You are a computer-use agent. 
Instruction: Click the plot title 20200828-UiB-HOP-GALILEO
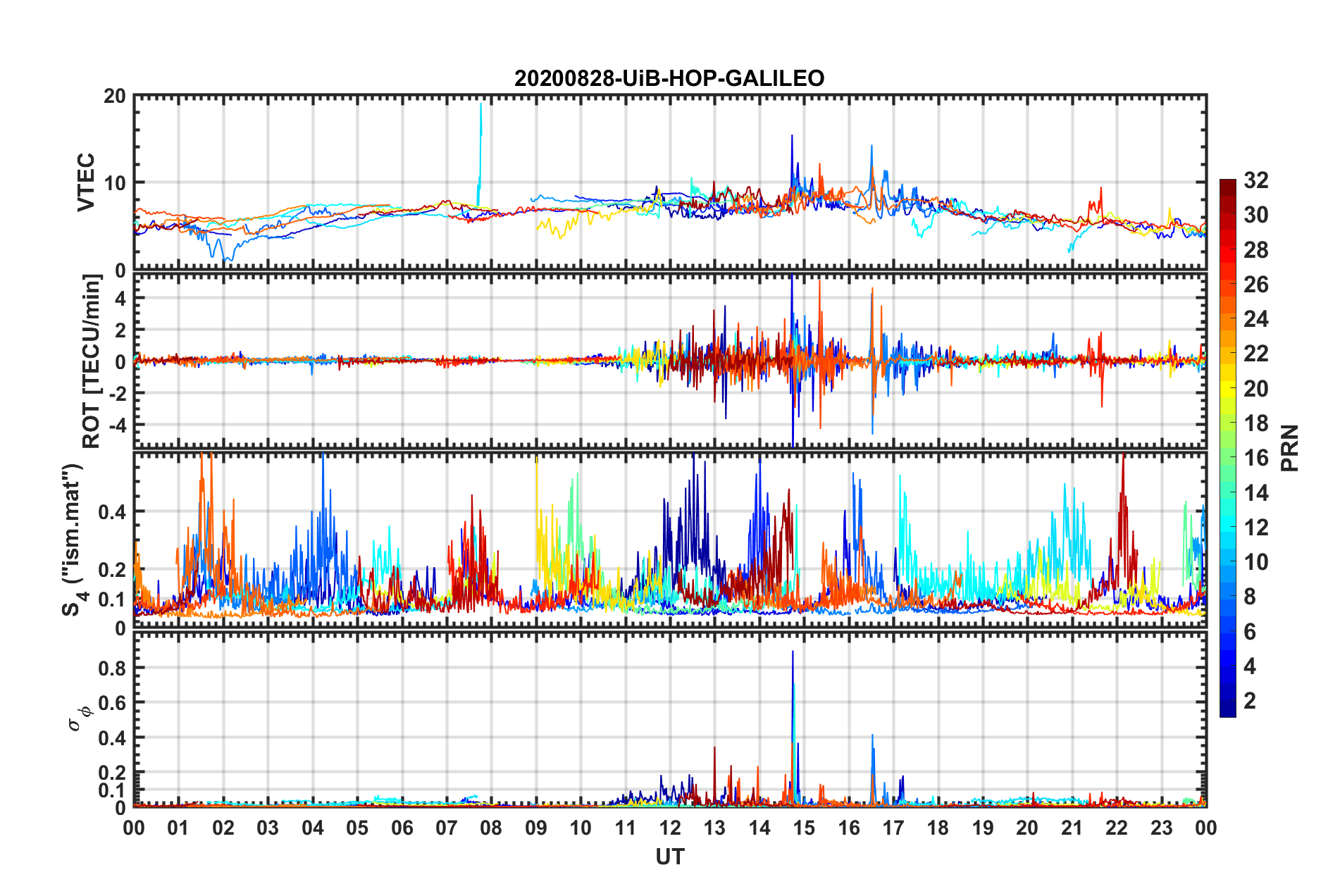(669, 78)
